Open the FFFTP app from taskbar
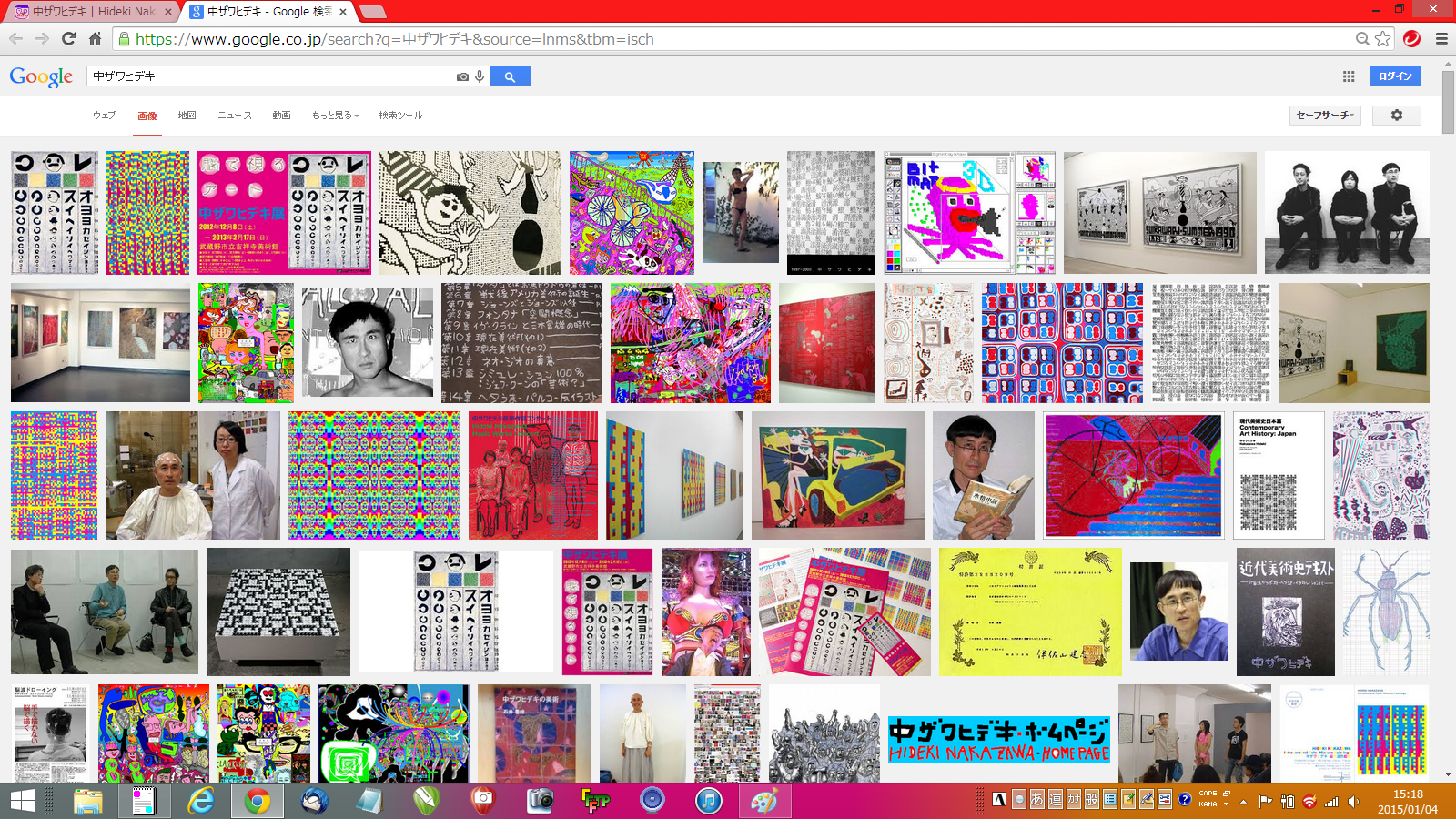Viewport: 1456px width, 819px height. (596, 801)
